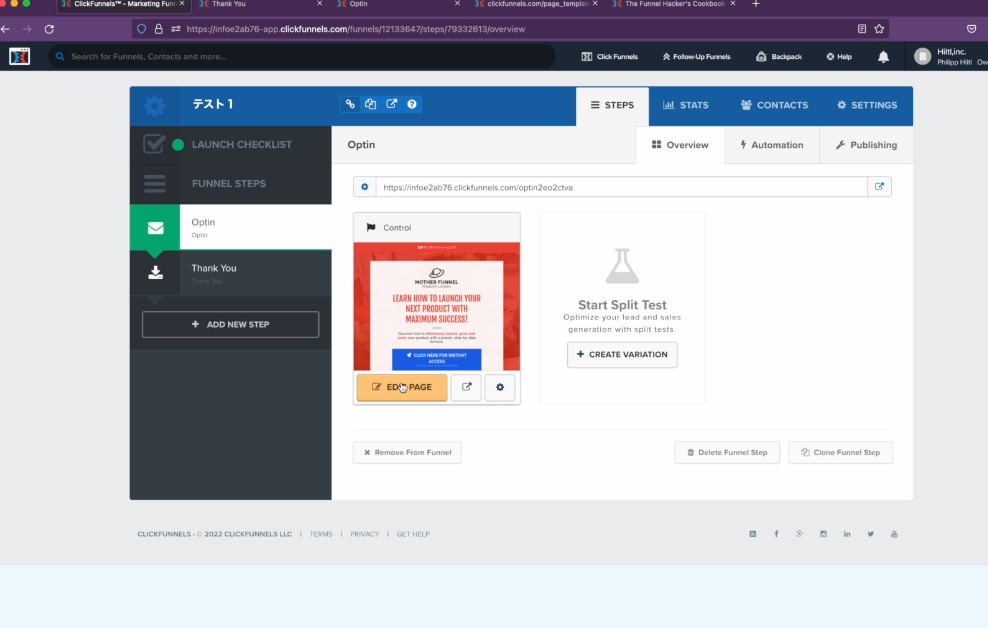Open the Click Funnels menu
The height and width of the screenshot is (628, 988).
(x=609, y=57)
